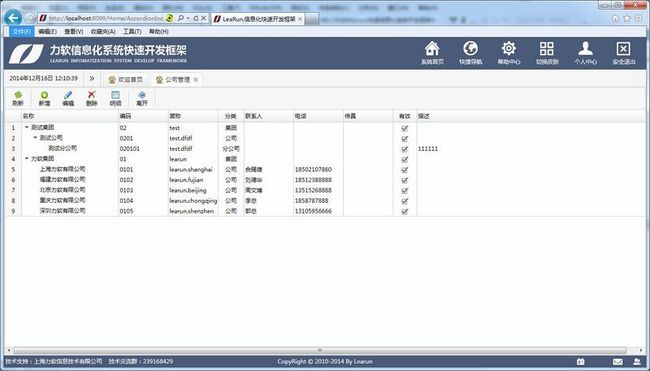The image size is (650, 371).
Task: Click 安全退出 logout X icon
Action: click(x=623, y=48)
